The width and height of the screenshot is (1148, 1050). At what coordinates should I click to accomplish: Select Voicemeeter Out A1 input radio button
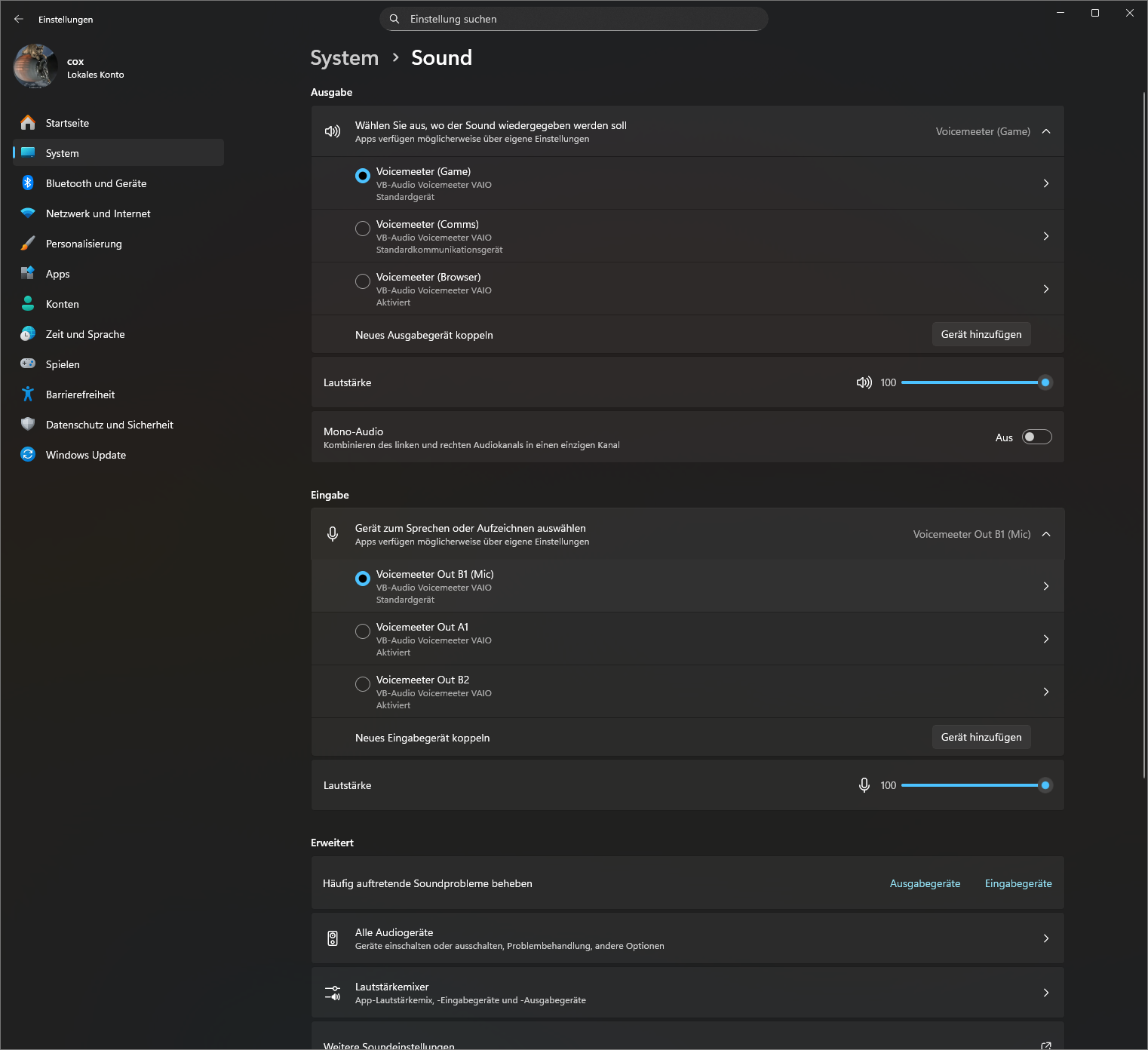coord(363,631)
